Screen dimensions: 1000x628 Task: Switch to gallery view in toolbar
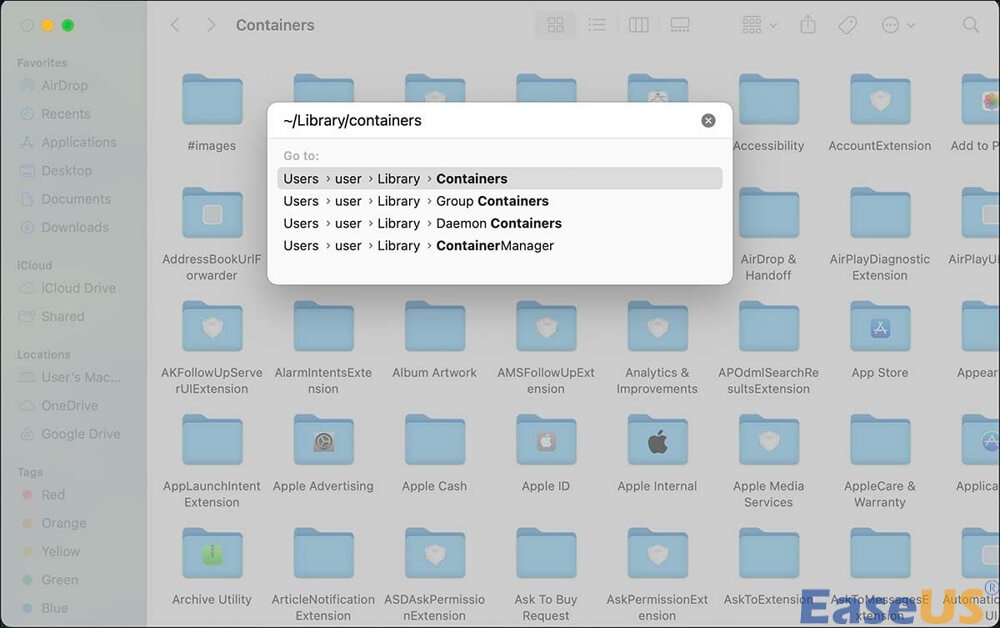[680, 25]
